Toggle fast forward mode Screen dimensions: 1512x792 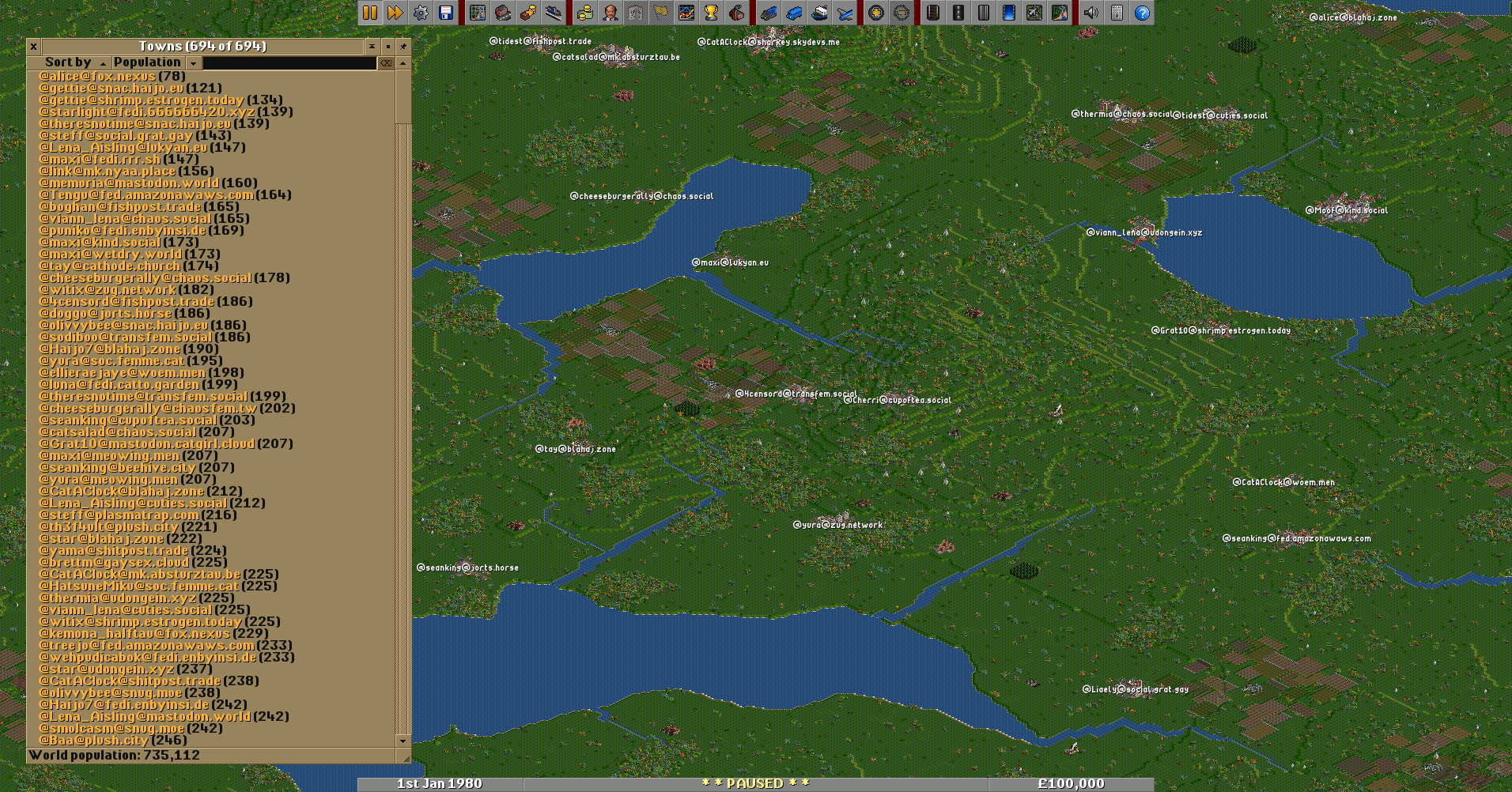pos(395,13)
